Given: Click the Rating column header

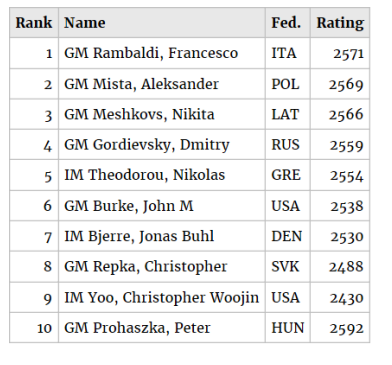Looking at the screenshot, I should tap(340, 23).
